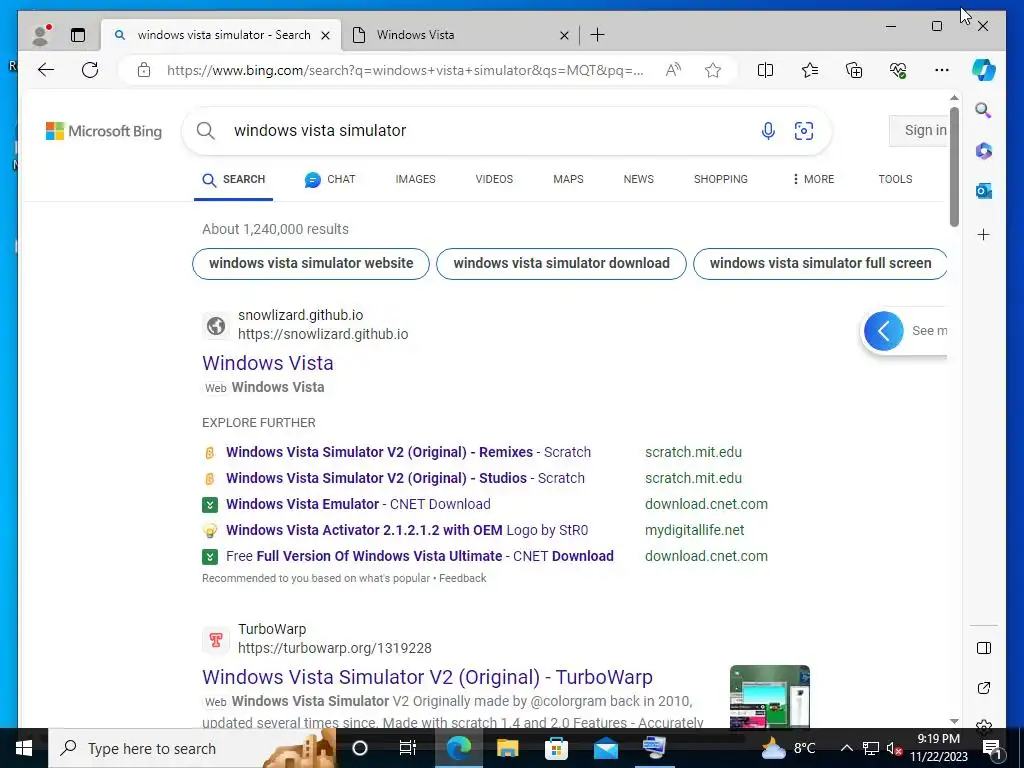
Task: Select suggestion windows vista simulator download
Action: (561, 263)
